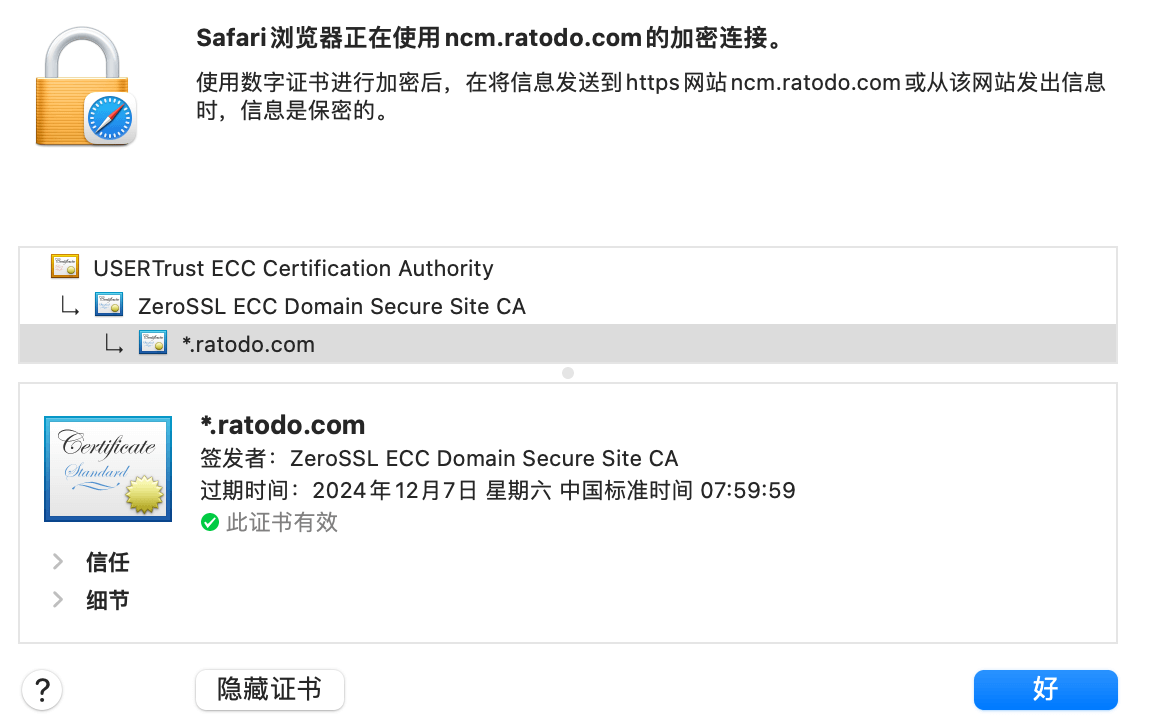Open help with the question mark button
Screen dimensions: 1150x728
click(x=42, y=689)
